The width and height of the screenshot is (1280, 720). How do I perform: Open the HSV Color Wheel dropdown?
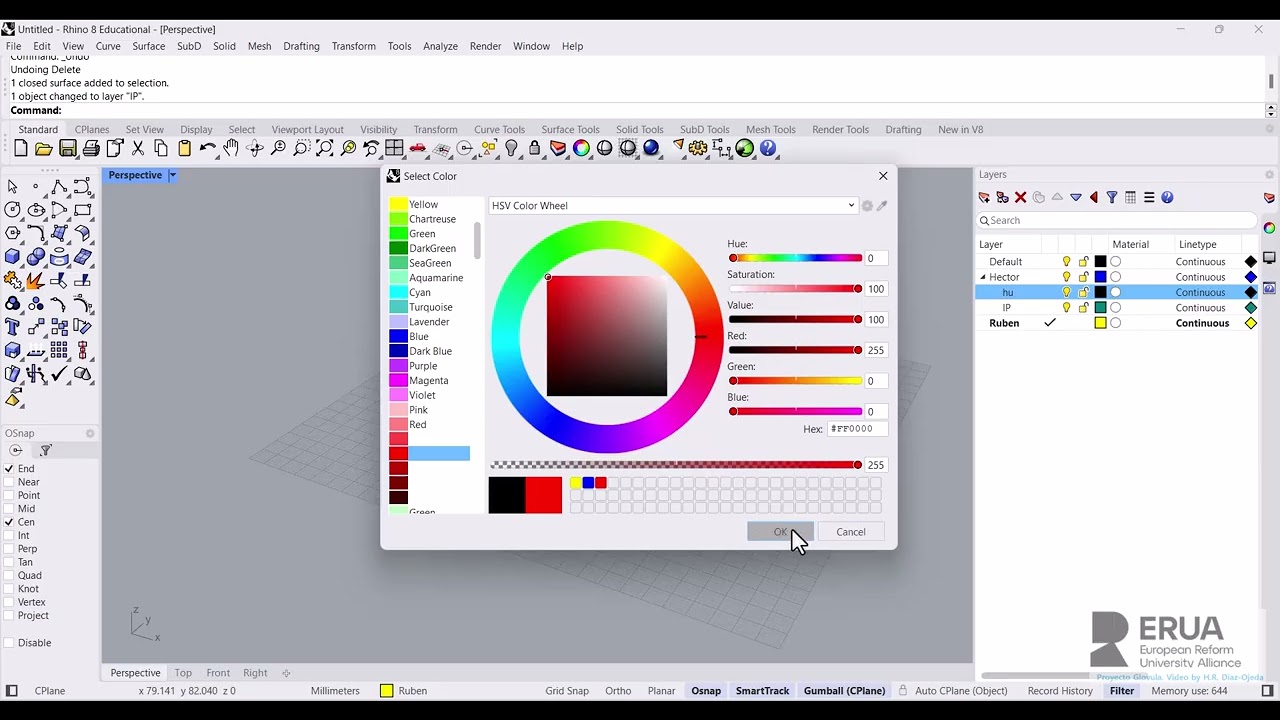point(673,206)
